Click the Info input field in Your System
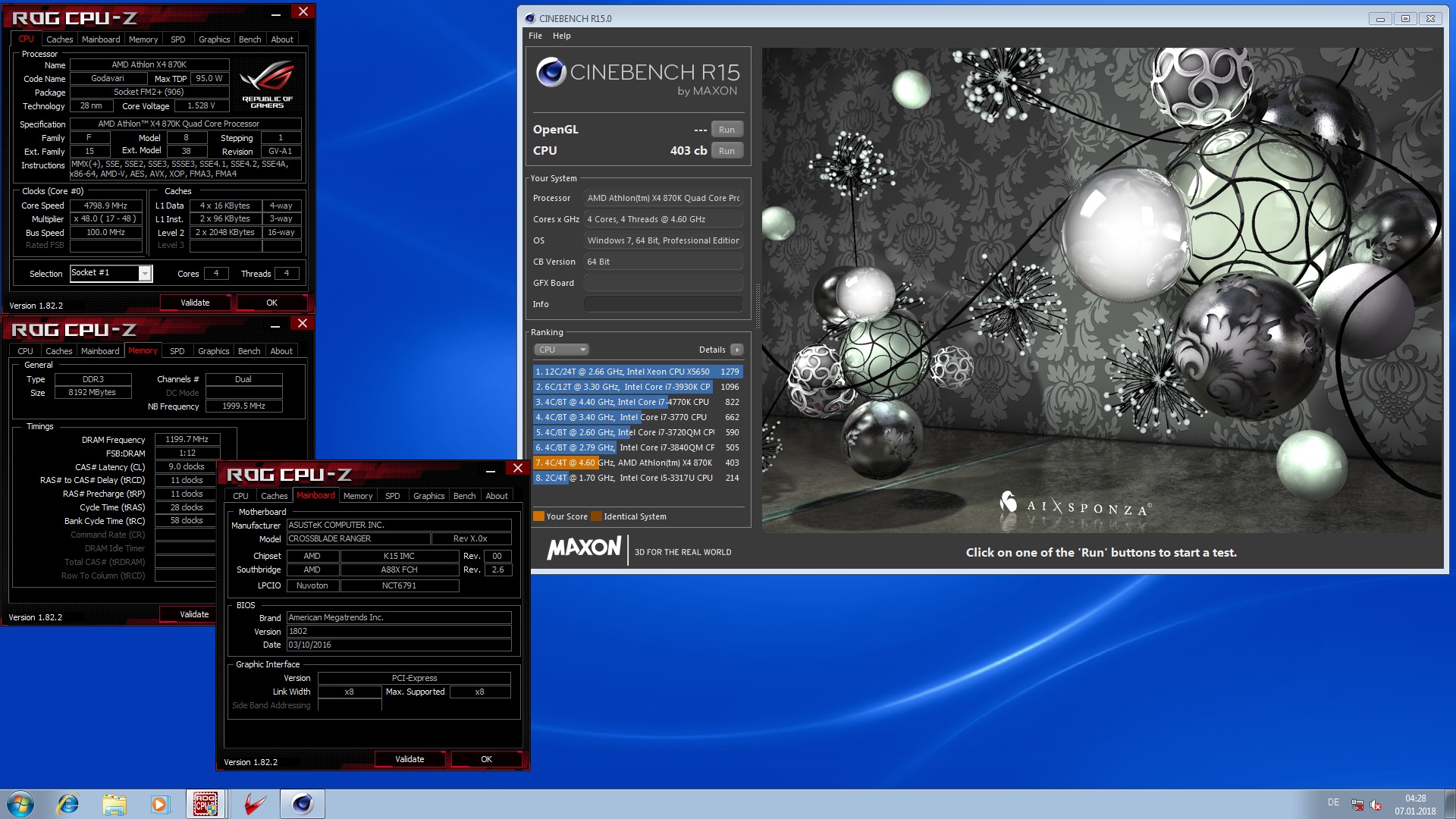 (x=663, y=304)
